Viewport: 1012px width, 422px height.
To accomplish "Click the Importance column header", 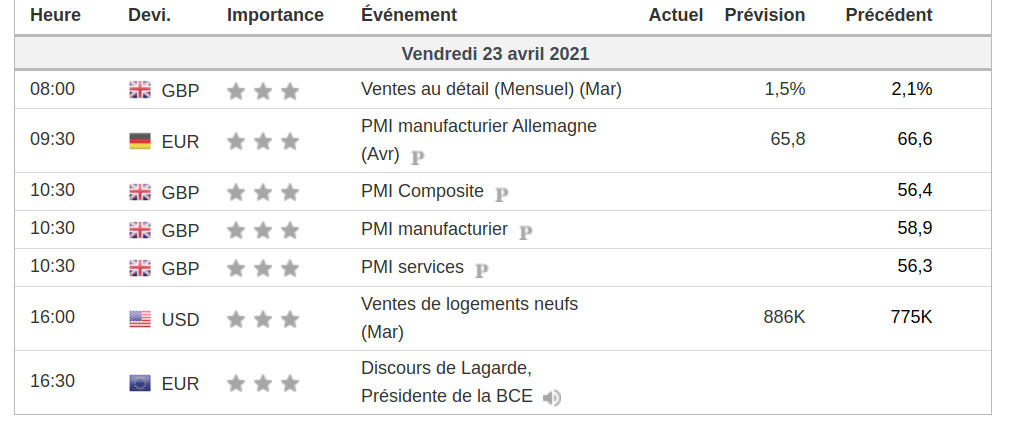I will (275, 15).
